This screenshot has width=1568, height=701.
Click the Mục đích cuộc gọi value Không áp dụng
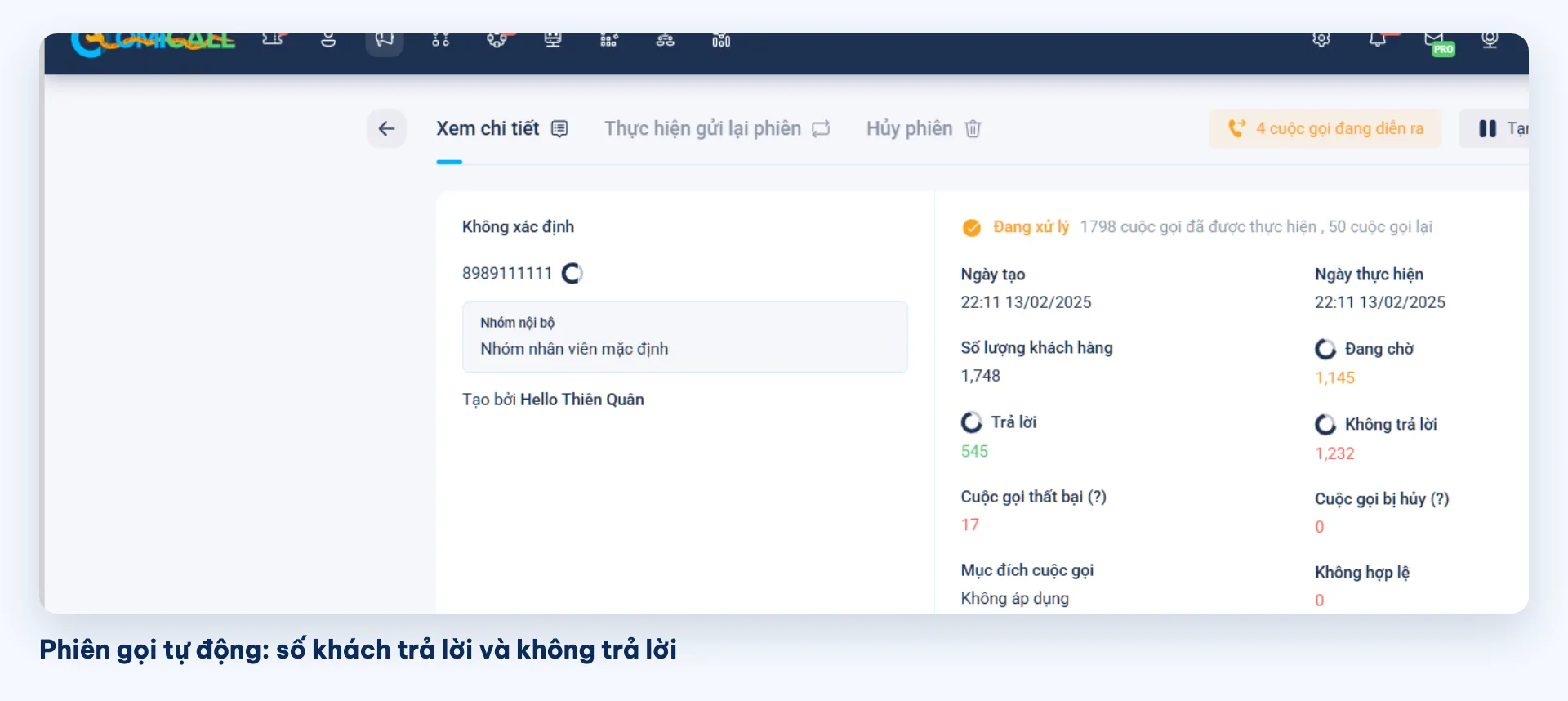[1014, 598]
